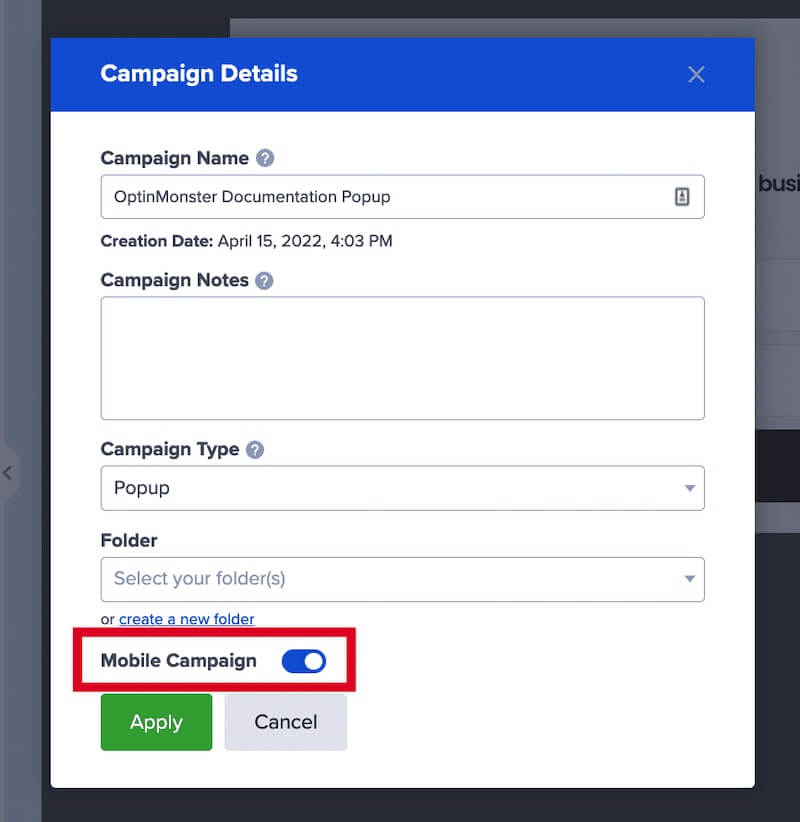Select the 'Popup' value in Campaign Type
This screenshot has height=822, width=800.
[x=140, y=488]
